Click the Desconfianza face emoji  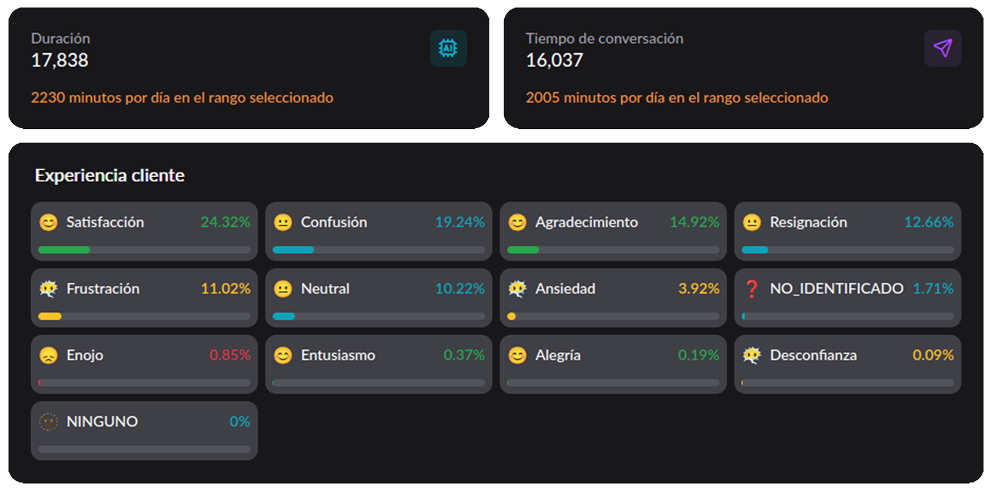click(752, 355)
